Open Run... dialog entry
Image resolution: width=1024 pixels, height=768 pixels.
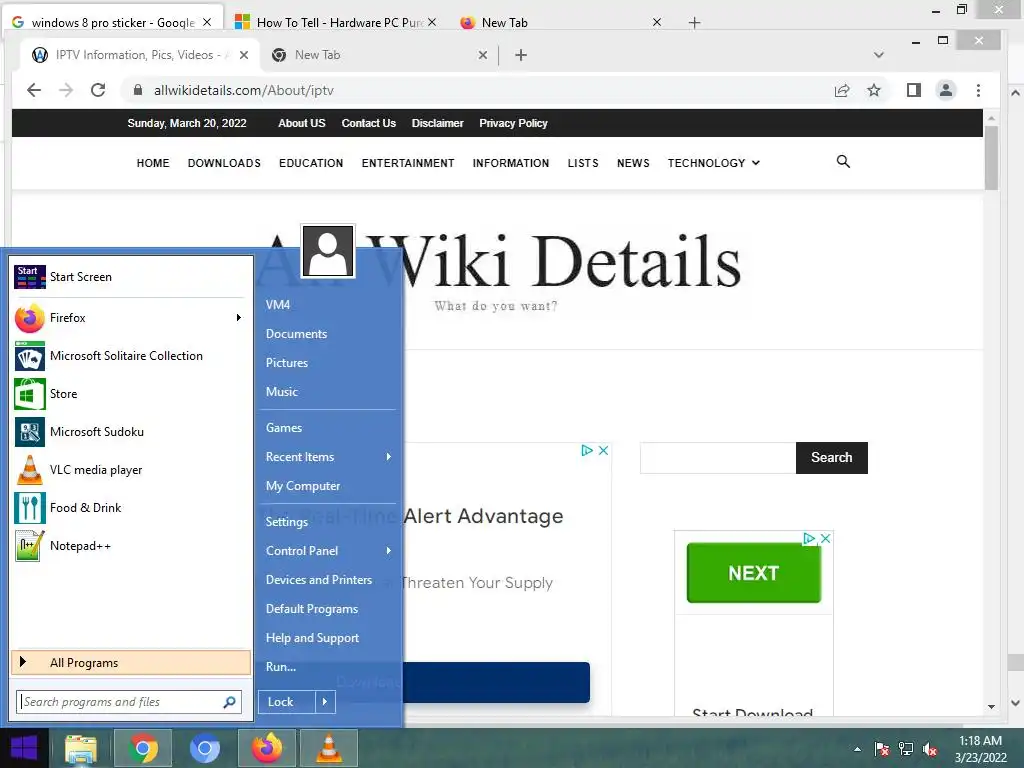(x=281, y=667)
